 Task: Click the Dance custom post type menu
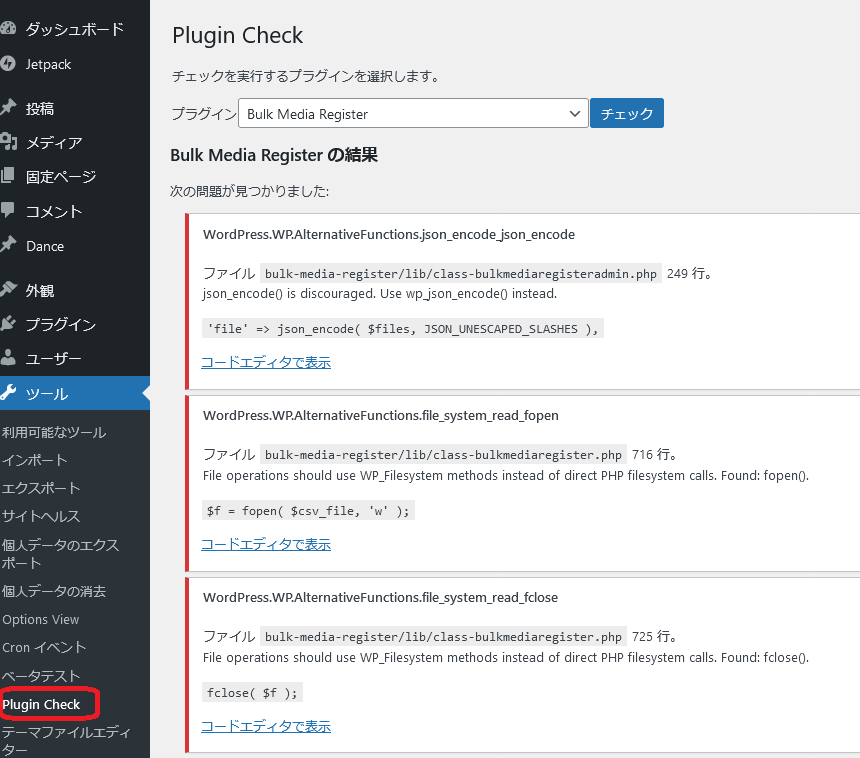(x=45, y=246)
